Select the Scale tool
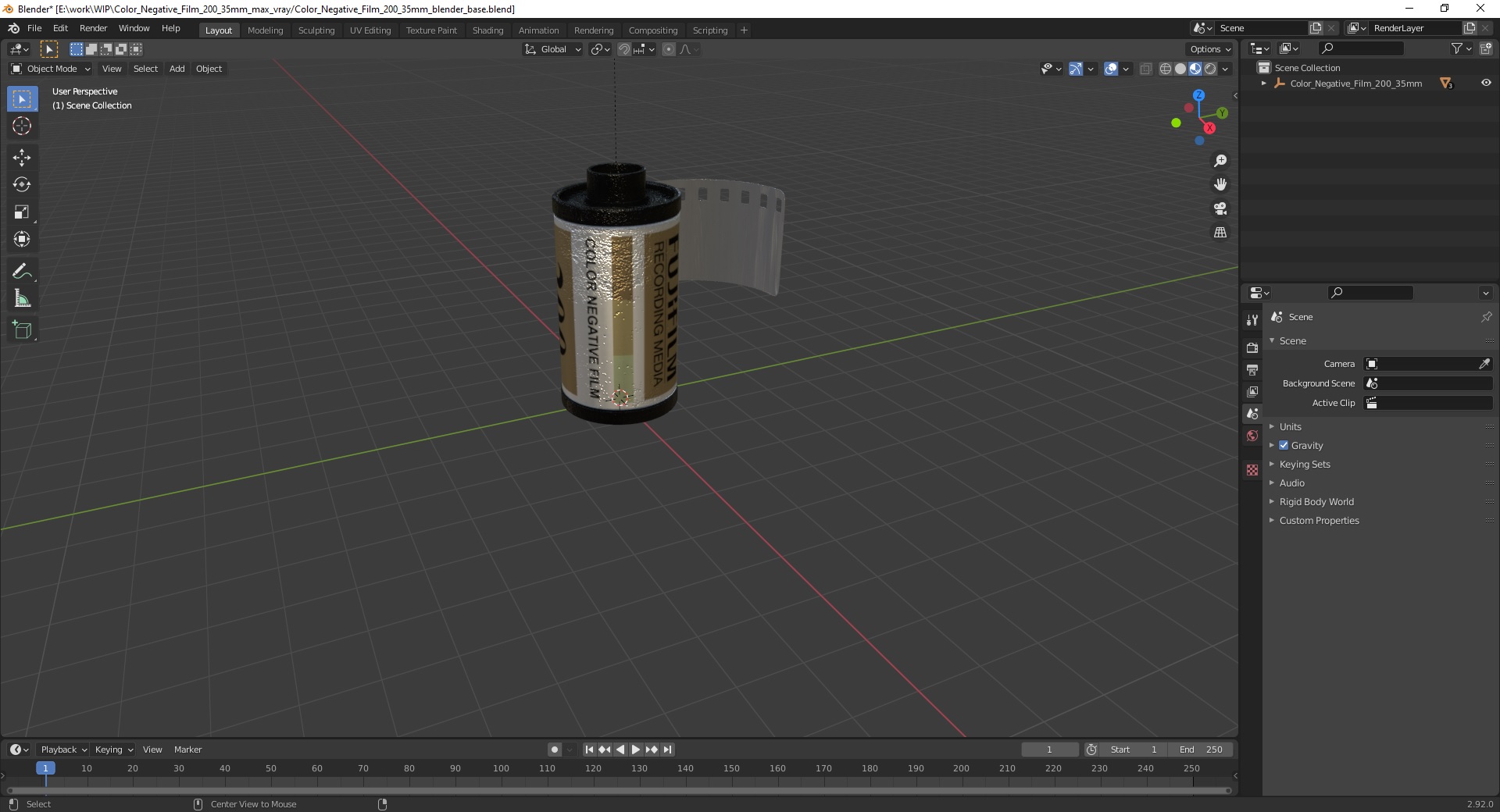The height and width of the screenshot is (812, 1500). [x=22, y=212]
